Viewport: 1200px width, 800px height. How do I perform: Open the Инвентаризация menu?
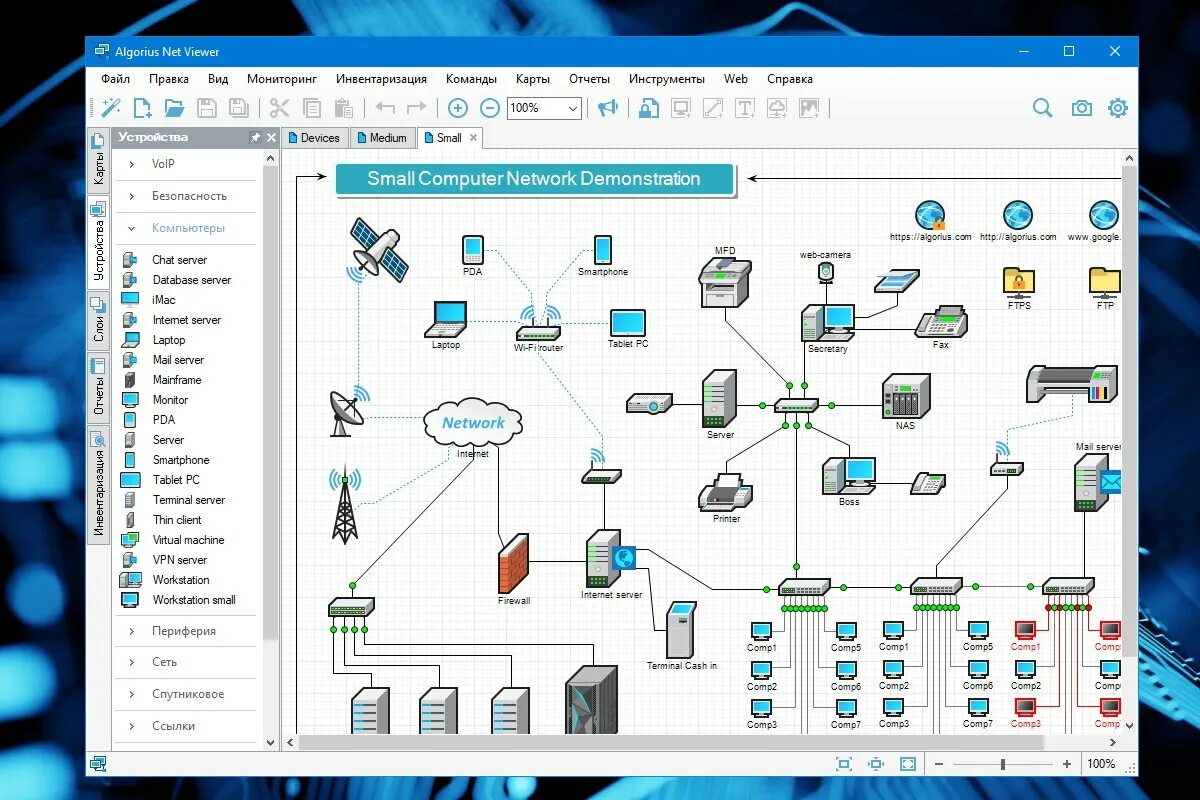(381, 79)
